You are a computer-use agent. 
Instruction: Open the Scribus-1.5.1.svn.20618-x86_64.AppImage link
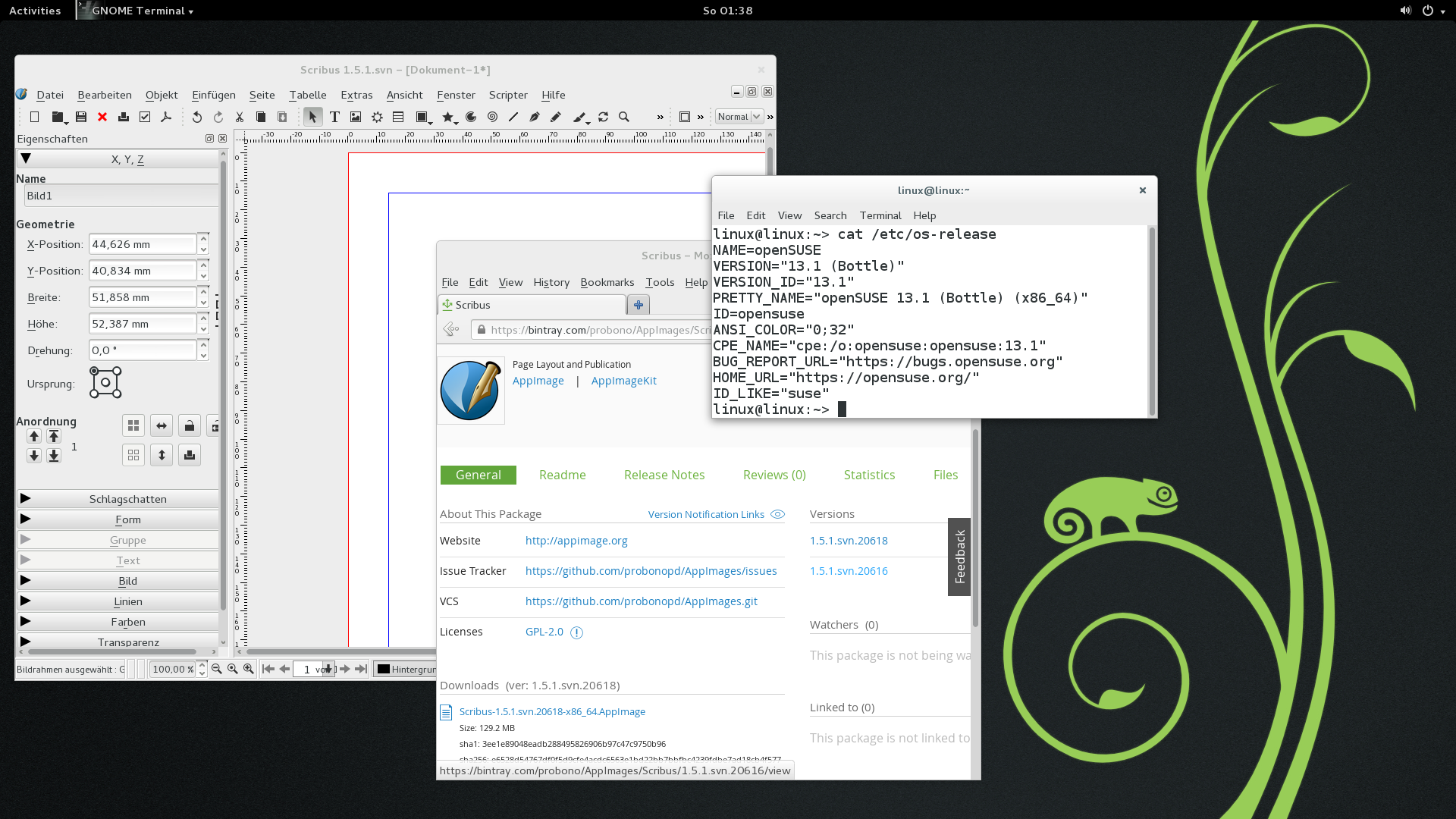click(x=552, y=711)
